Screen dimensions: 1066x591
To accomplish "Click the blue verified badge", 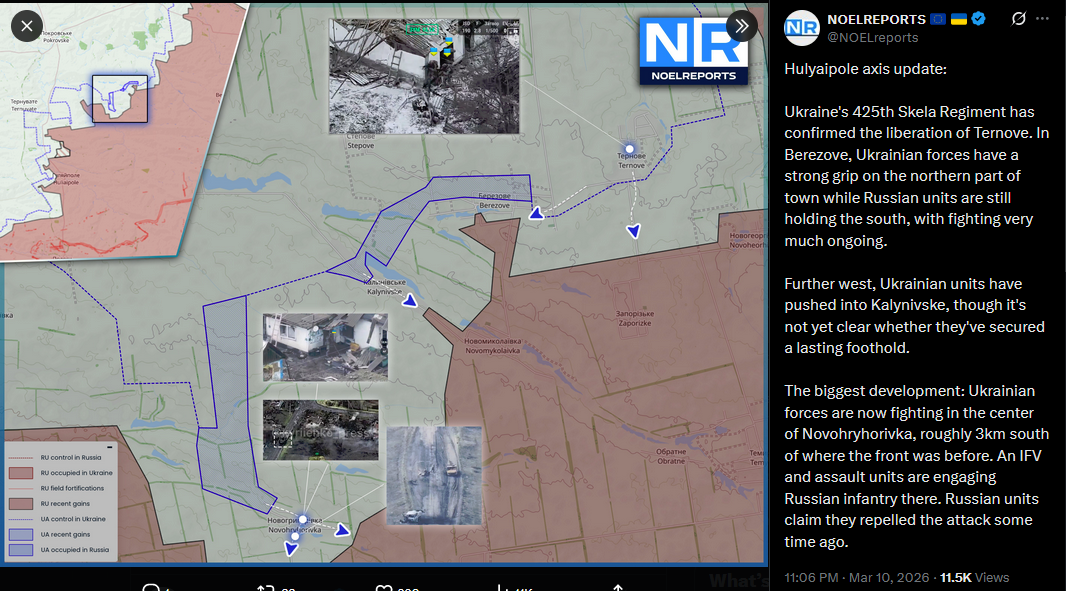I will pos(979,19).
